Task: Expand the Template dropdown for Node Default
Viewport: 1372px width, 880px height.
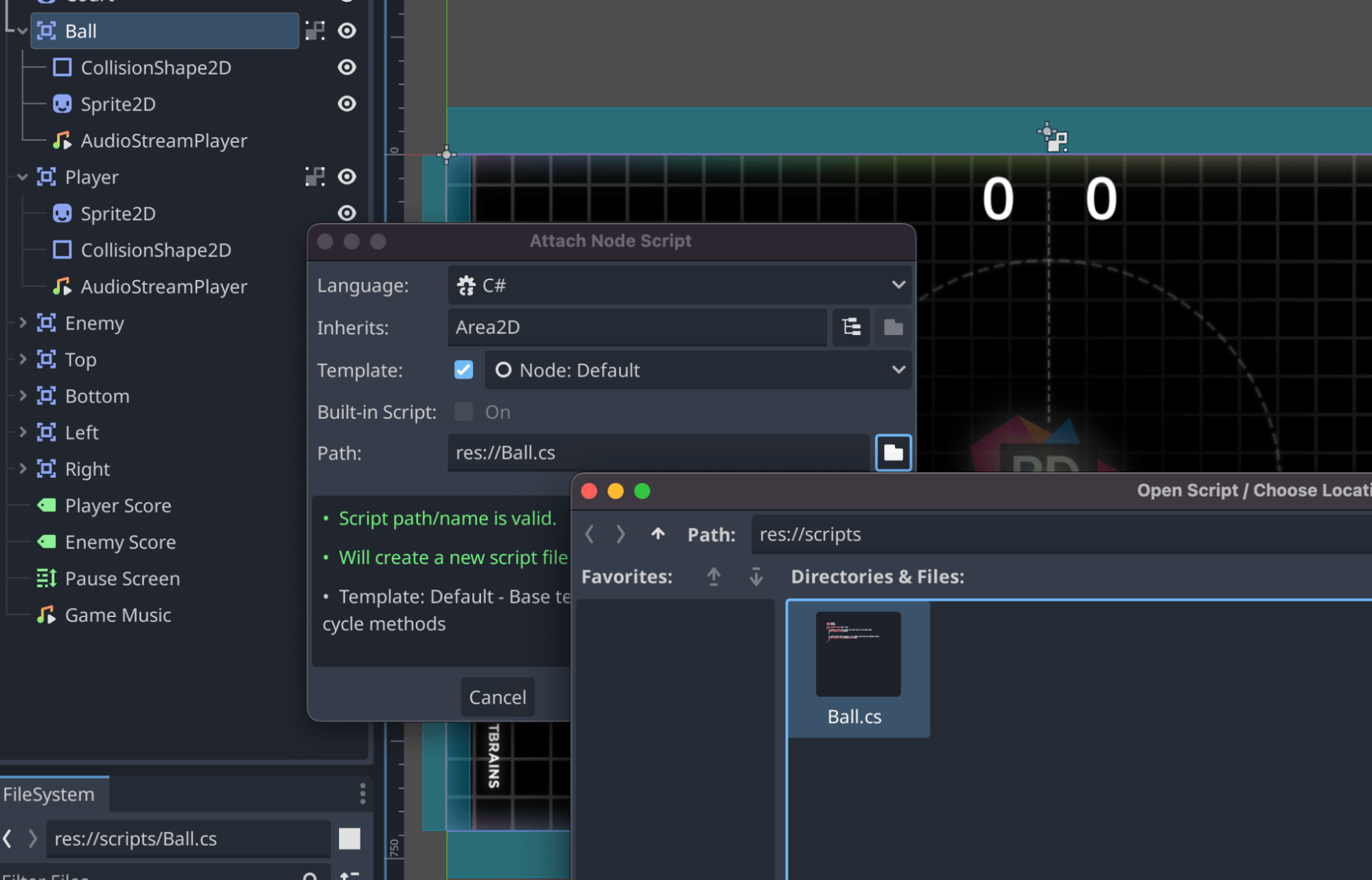Action: point(897,369)
